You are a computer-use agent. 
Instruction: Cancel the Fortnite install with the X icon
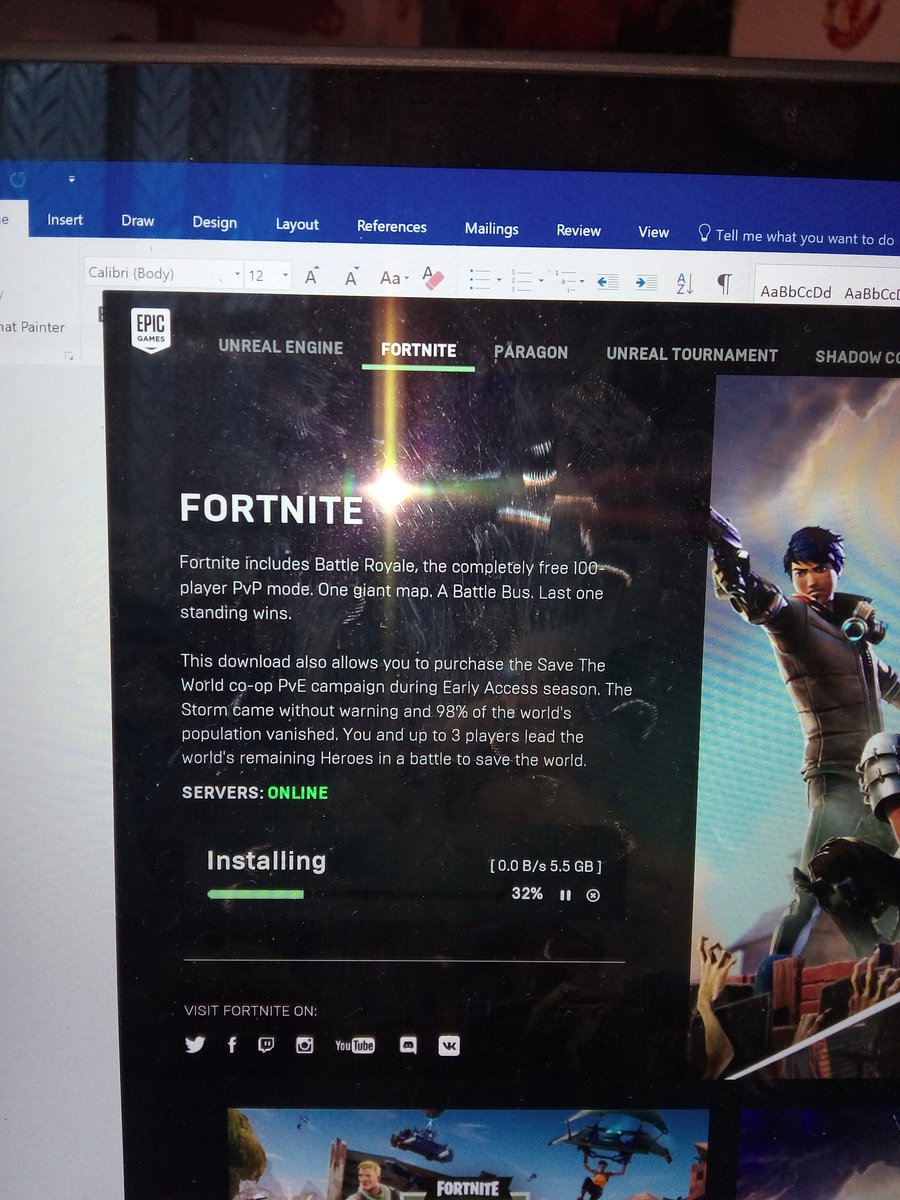592,895
